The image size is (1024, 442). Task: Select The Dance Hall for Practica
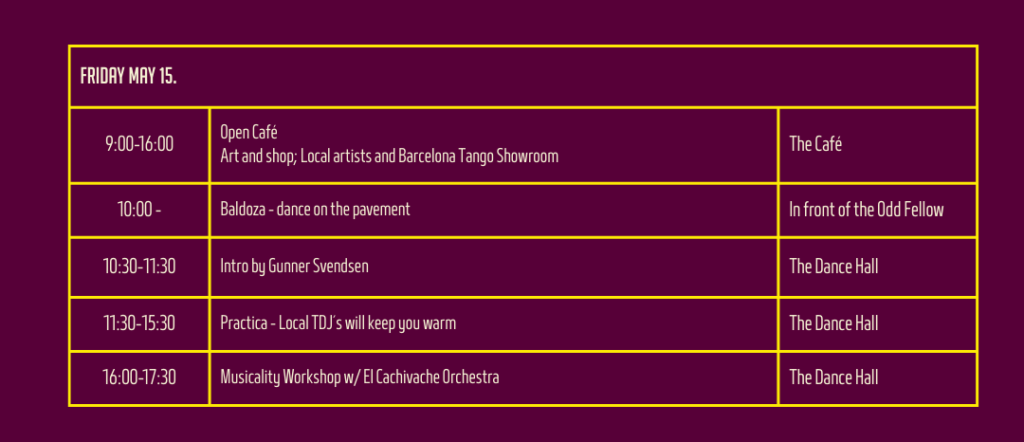click(x=833, y=324)
